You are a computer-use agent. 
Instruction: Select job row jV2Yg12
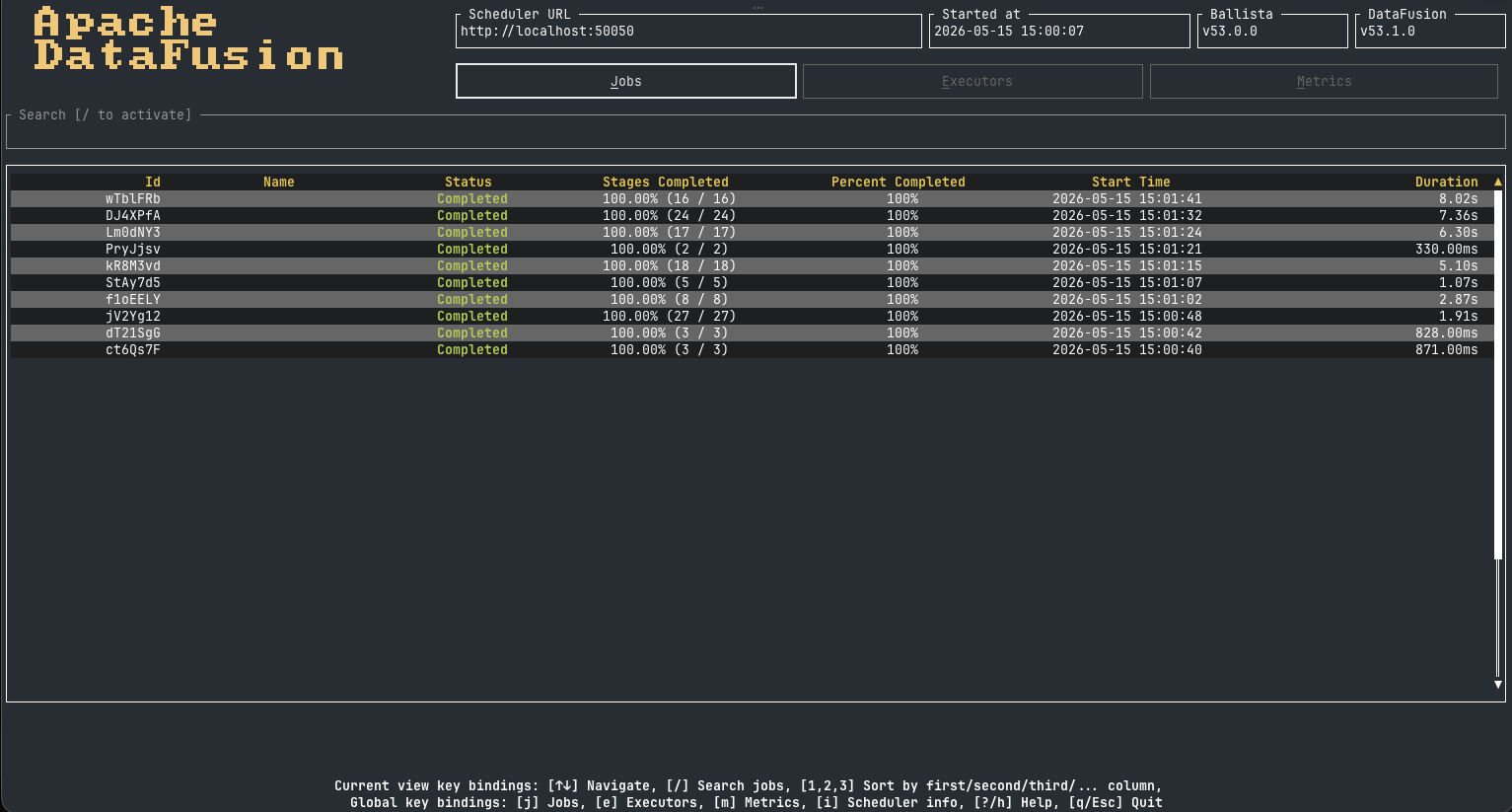(x=752, y=316)
